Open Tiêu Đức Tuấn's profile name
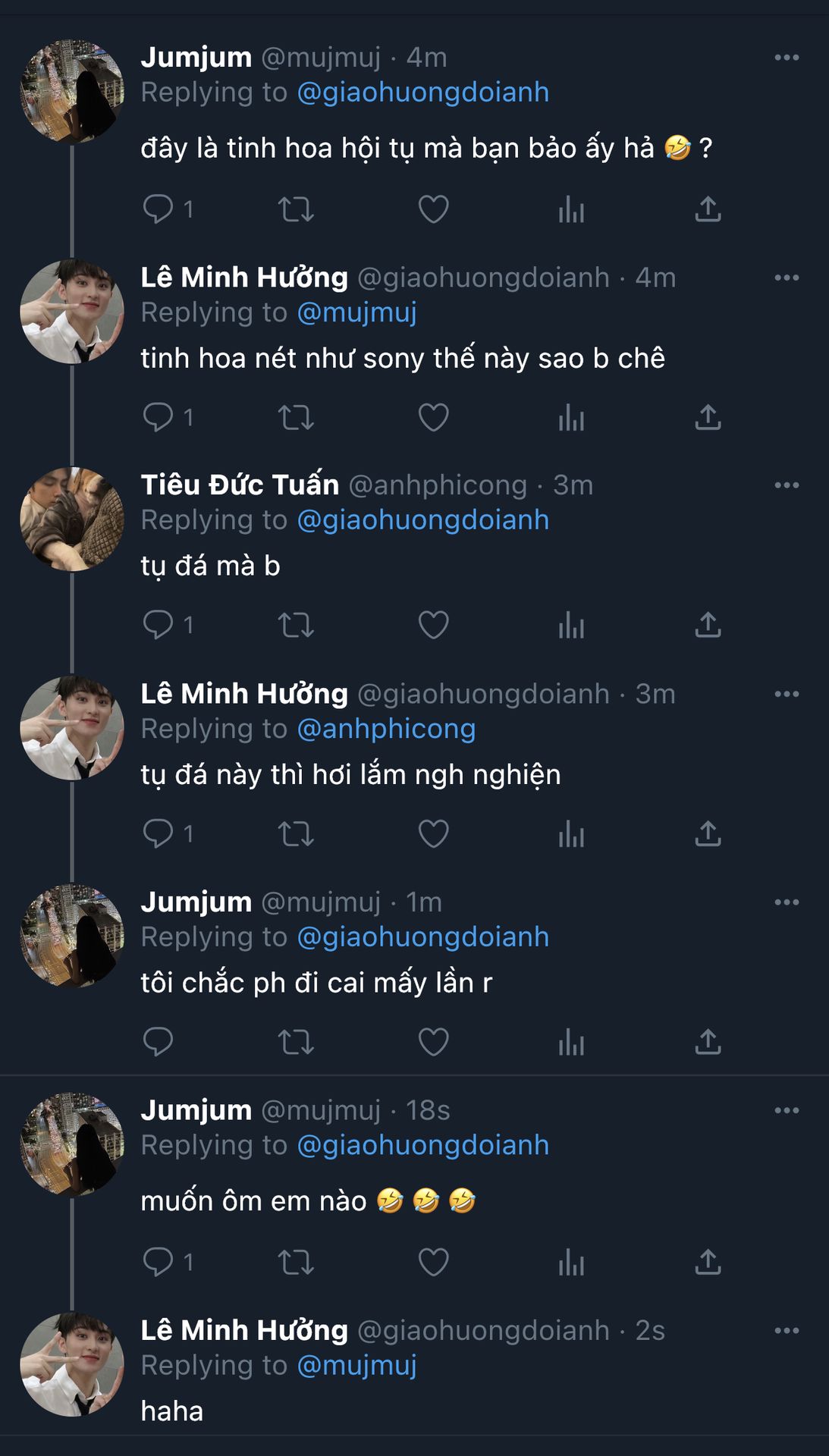Image resolution: width=829 pixels, height=1456 pixels. tap(240, 485)
